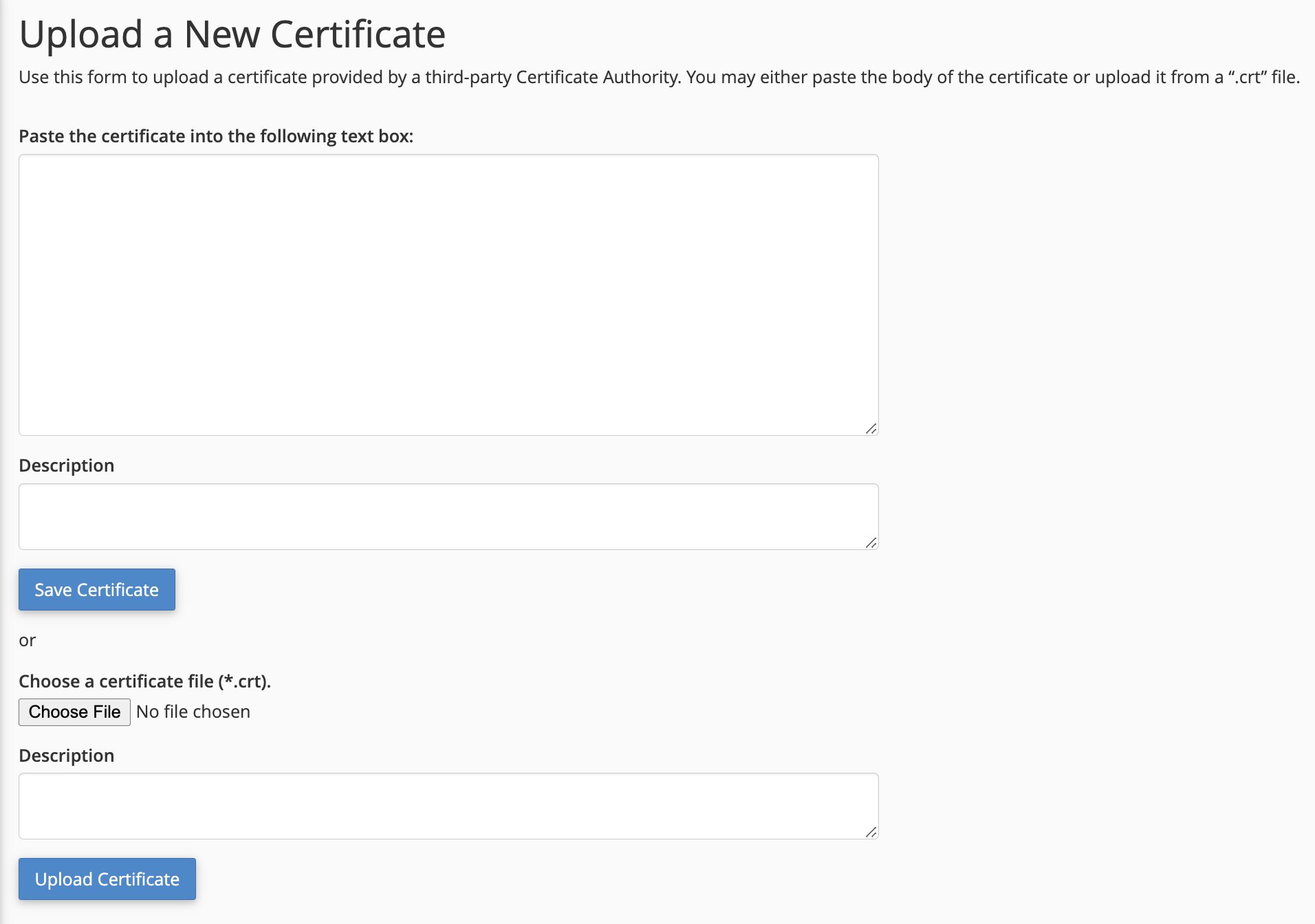Click the "or" separator text
This screenshot has width=1315, height=924.
(27, 641)
